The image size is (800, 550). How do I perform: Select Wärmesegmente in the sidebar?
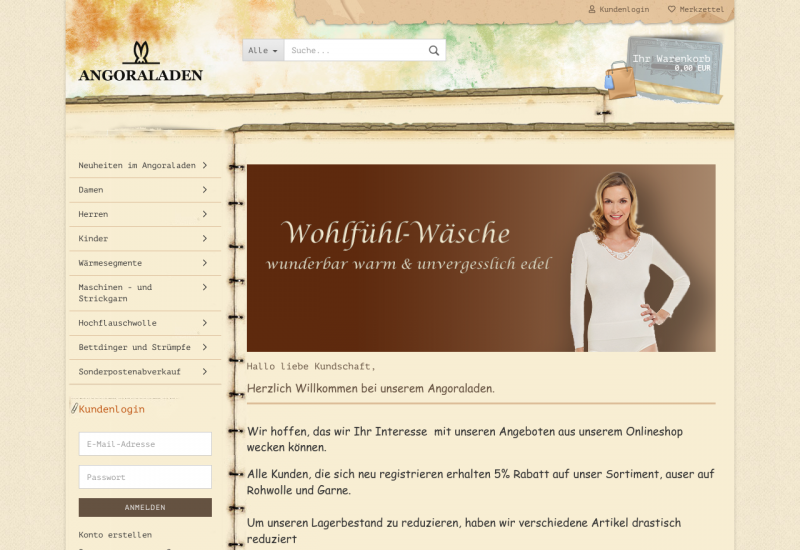click(110, 263)
